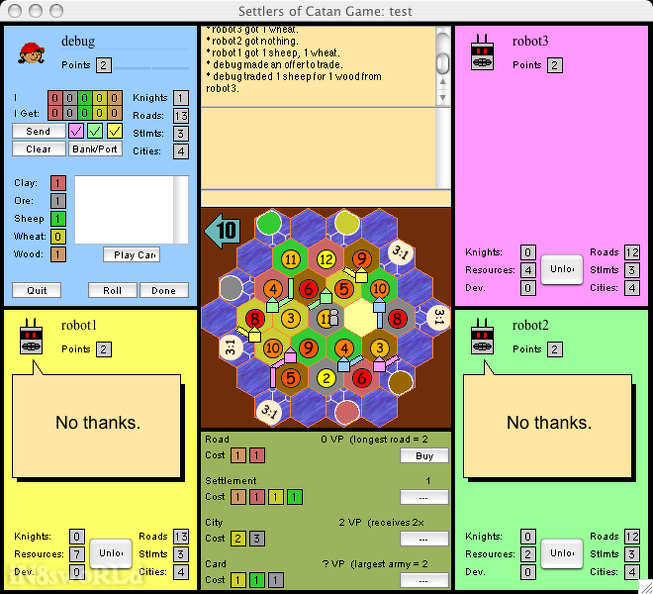The image size is (653, 594).
Task: Click the Send trade offer button
Action: [38, 131]
